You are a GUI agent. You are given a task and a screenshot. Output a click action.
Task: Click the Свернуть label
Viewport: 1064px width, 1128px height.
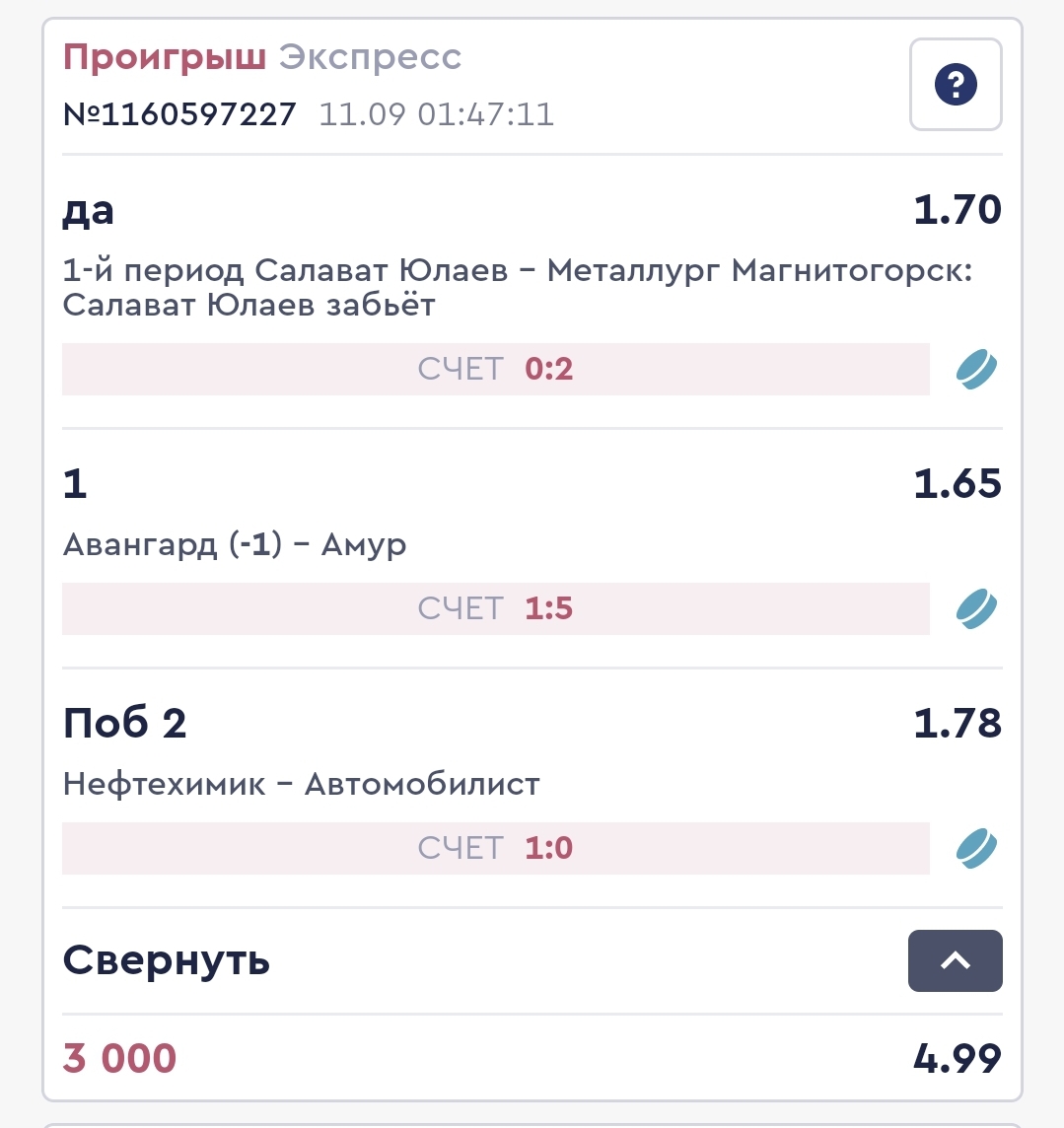click(166, 960)
